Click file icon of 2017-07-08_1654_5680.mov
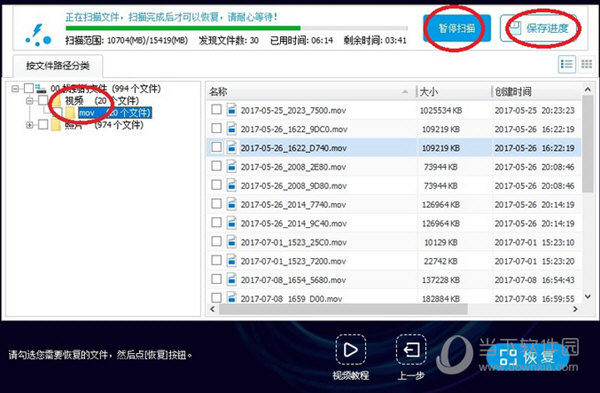The height and width of the screenshot is (393, 600). (x=232, y=279)
